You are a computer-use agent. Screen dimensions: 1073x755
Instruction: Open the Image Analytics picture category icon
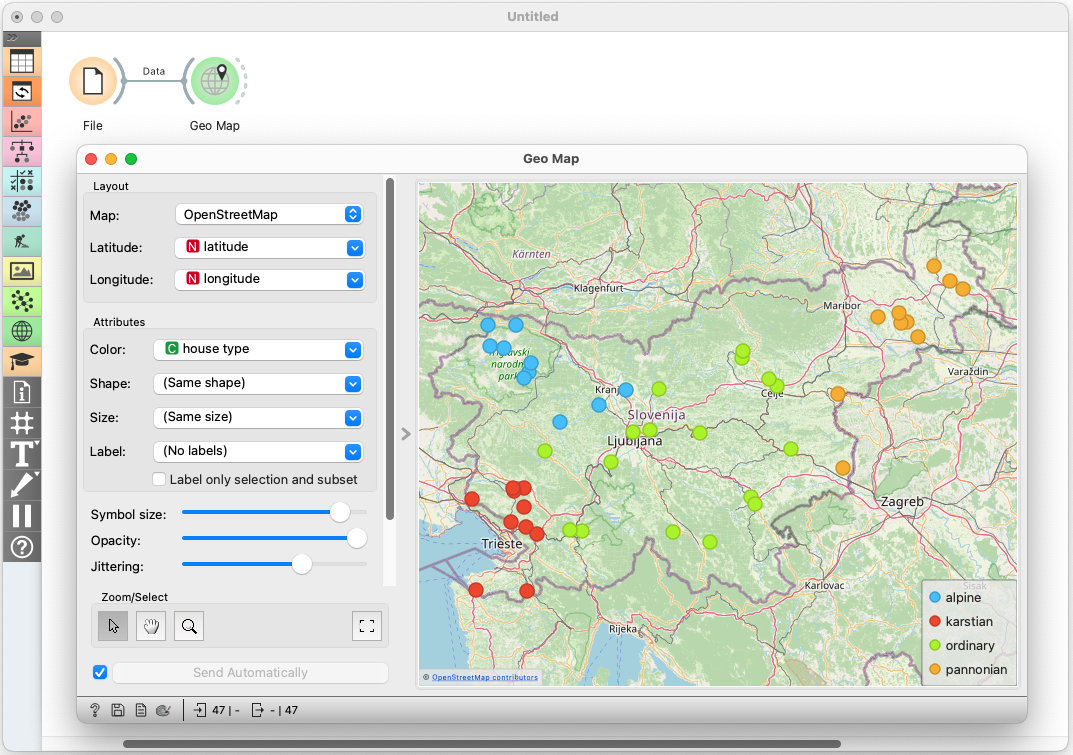point(22,271)
